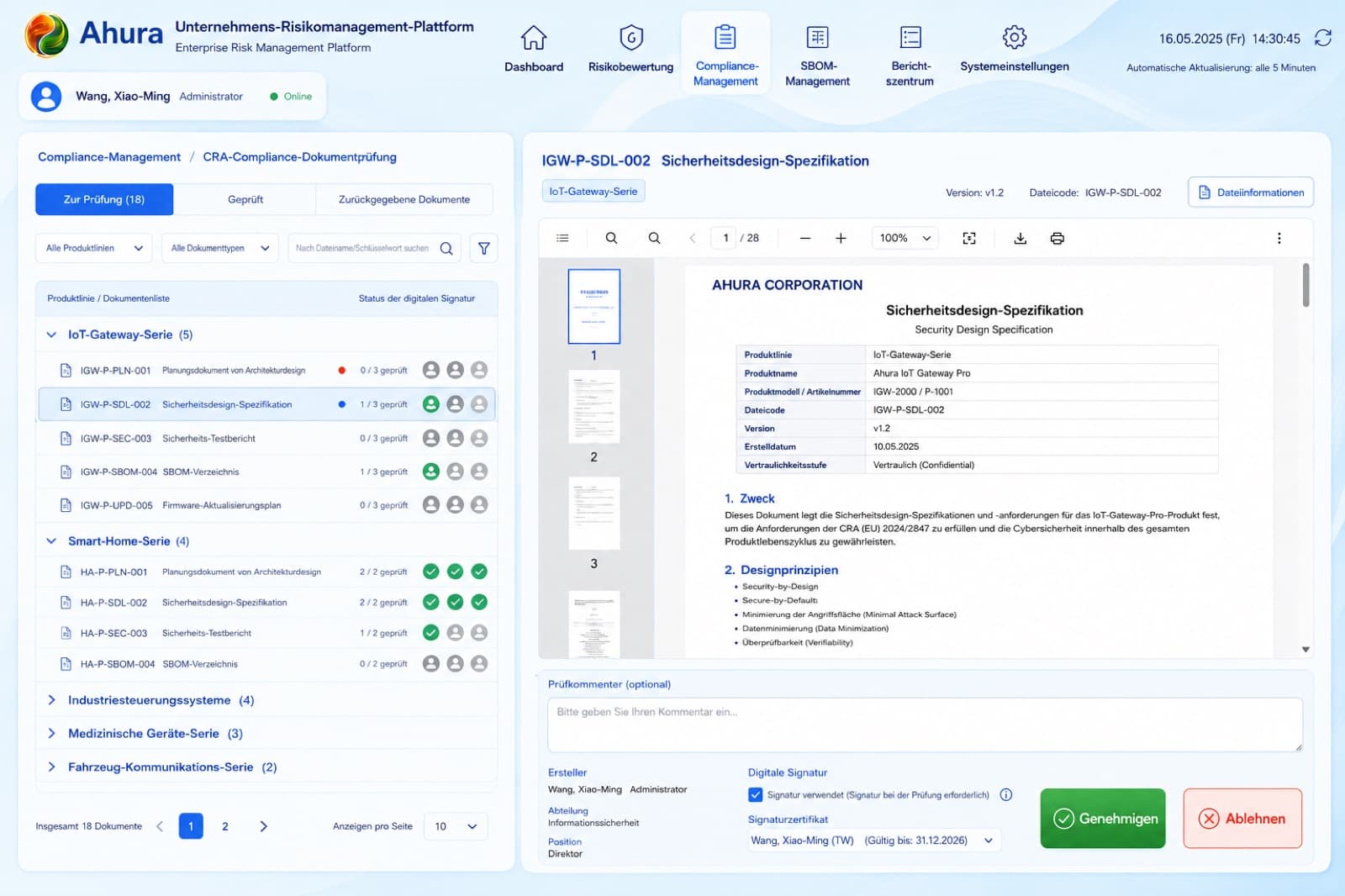The width and height of the screenshot is (1345, 896).
Task: Open the Signaturzertifikat certificate dropdown
Action: [873, 841]
